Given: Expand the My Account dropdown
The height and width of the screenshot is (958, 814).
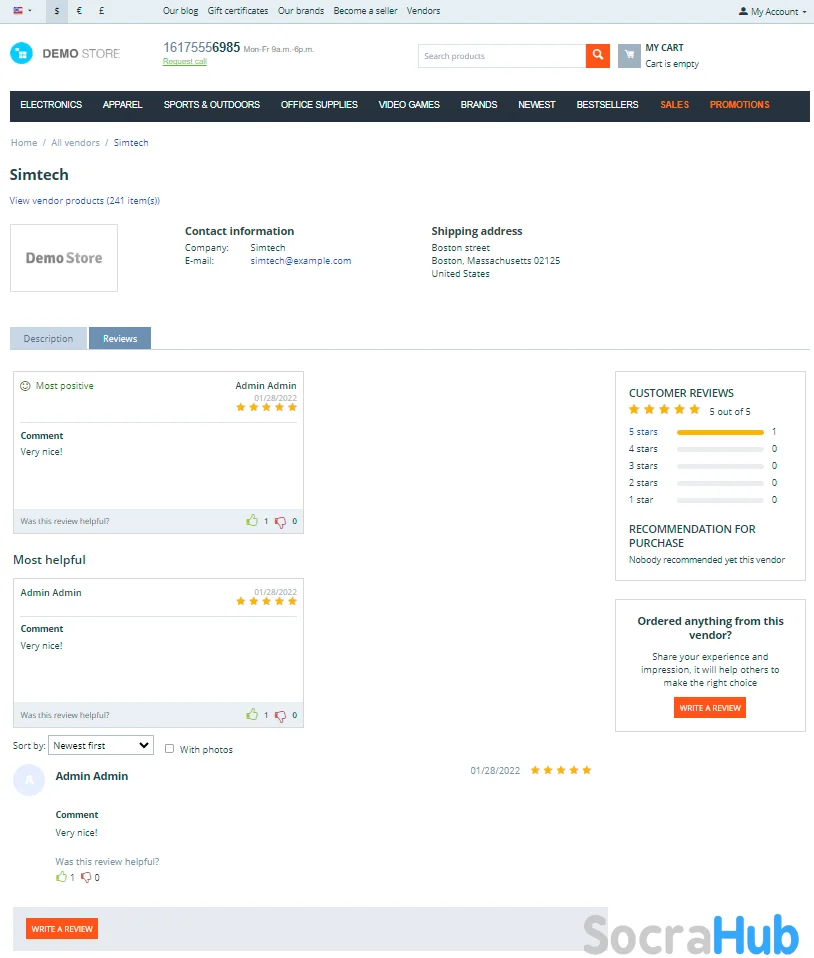Looking at the screenshot, I should click(772, 12).
